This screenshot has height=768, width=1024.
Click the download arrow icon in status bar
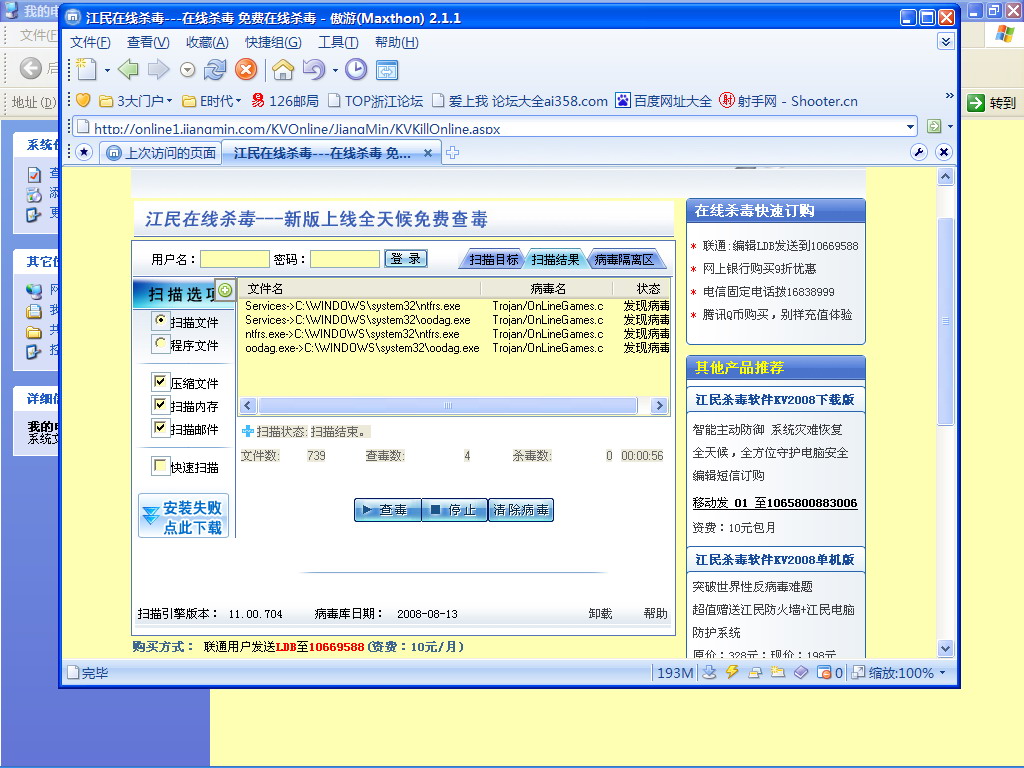click(709, 672)
